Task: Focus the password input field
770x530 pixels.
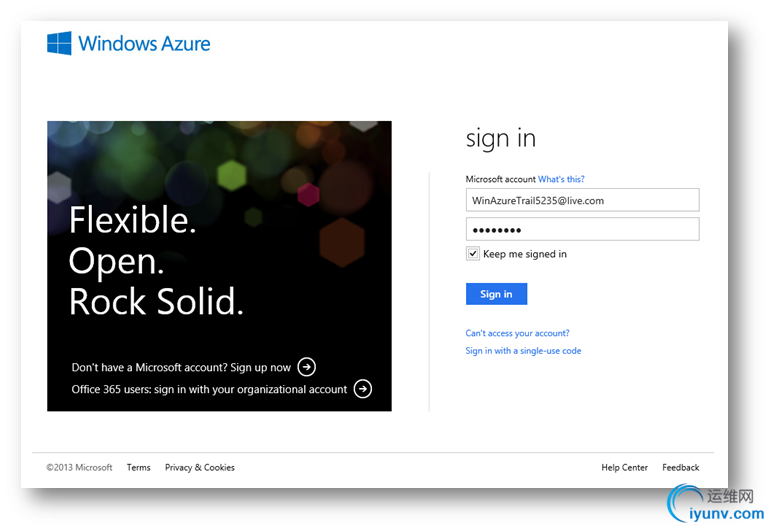Action: coord(582,229)
